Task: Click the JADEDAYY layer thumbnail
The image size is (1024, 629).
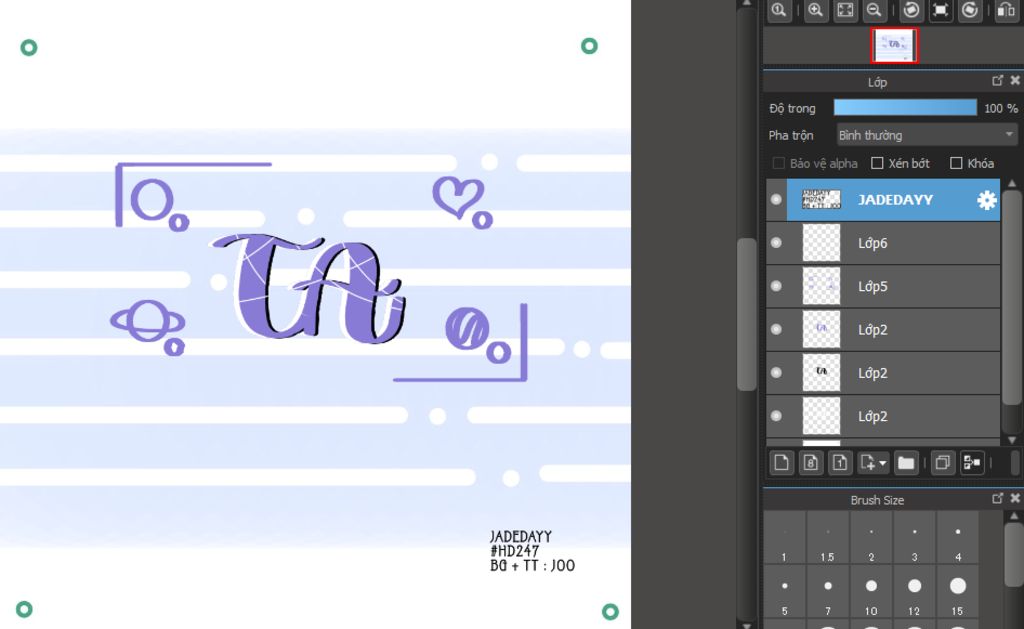Action: [x=821, y=199]
